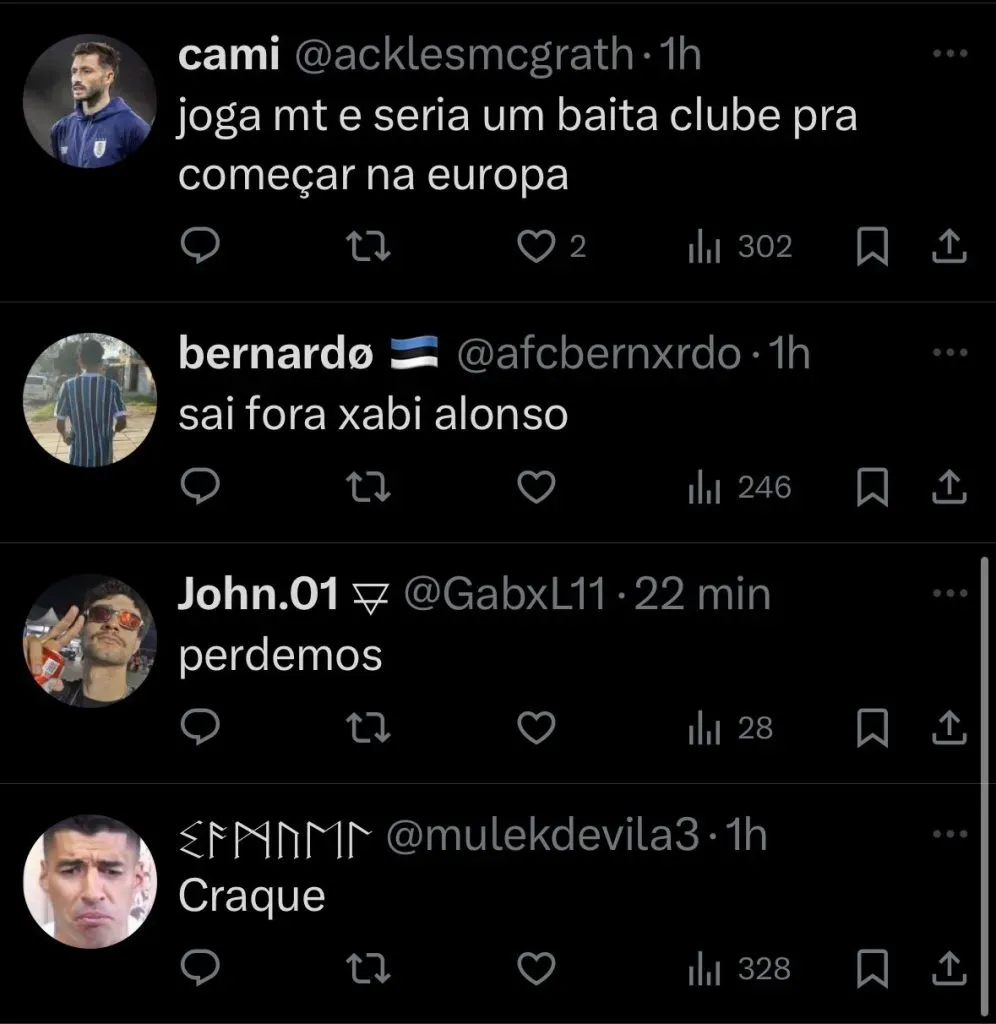Open @mulekdevila3 profile handle
The image size is (996, 1024).
click(x=542, y=836)
